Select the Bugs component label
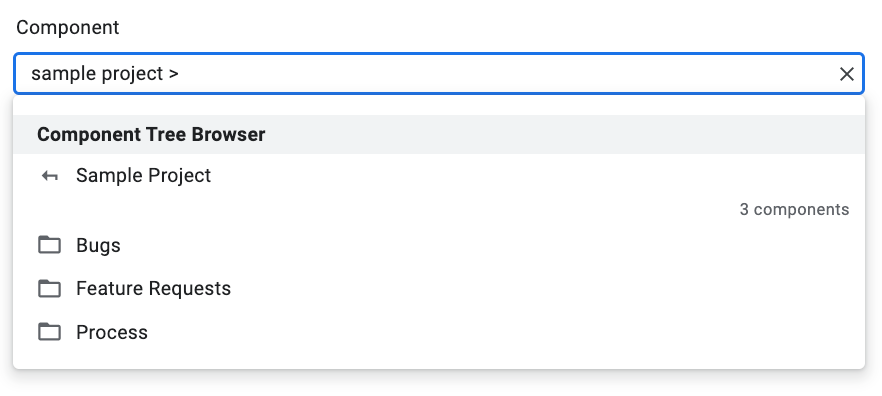The width and height of the screenshot is (882, 396). [98, 246]
